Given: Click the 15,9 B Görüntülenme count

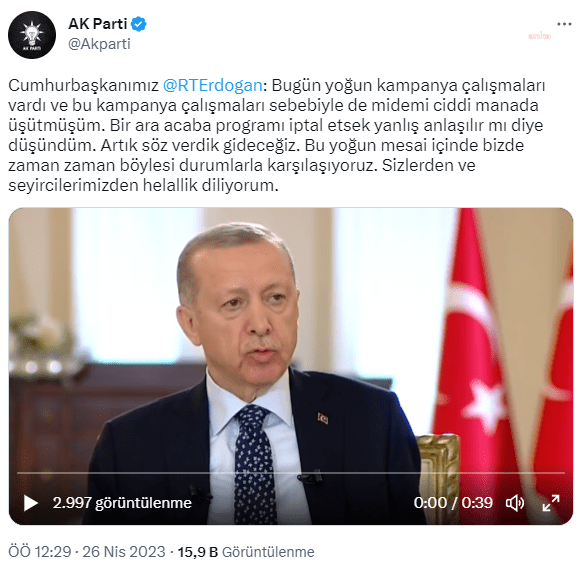Looking at the screenshot, I should [x=246, y=552].
